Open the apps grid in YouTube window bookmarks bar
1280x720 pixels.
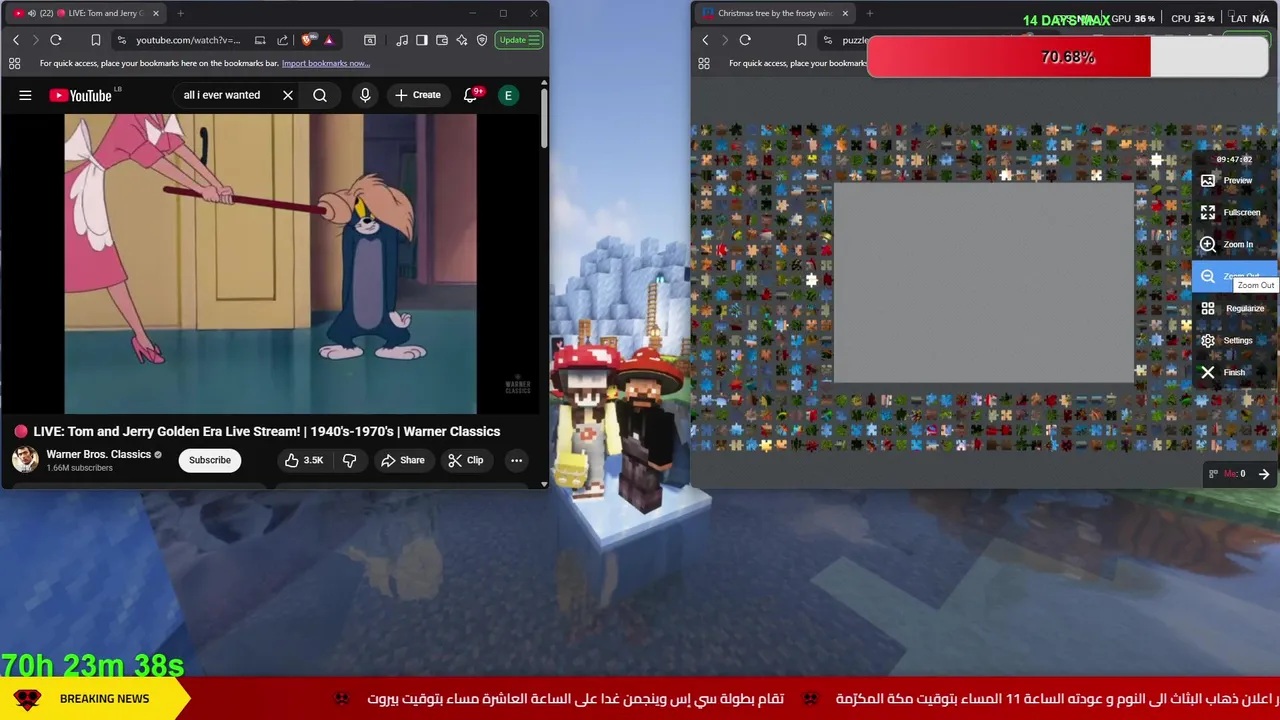tap(15, 63)
